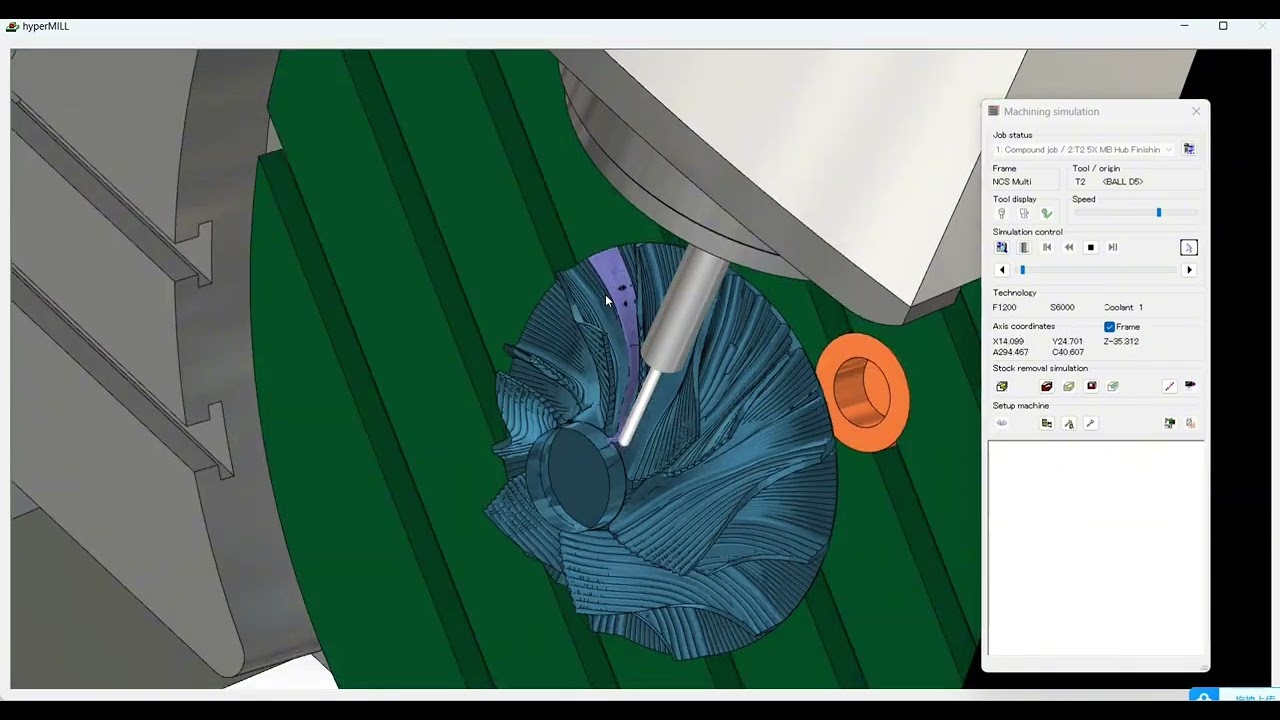Click the Y24.701 axis coordinate

click(1068, 342)
